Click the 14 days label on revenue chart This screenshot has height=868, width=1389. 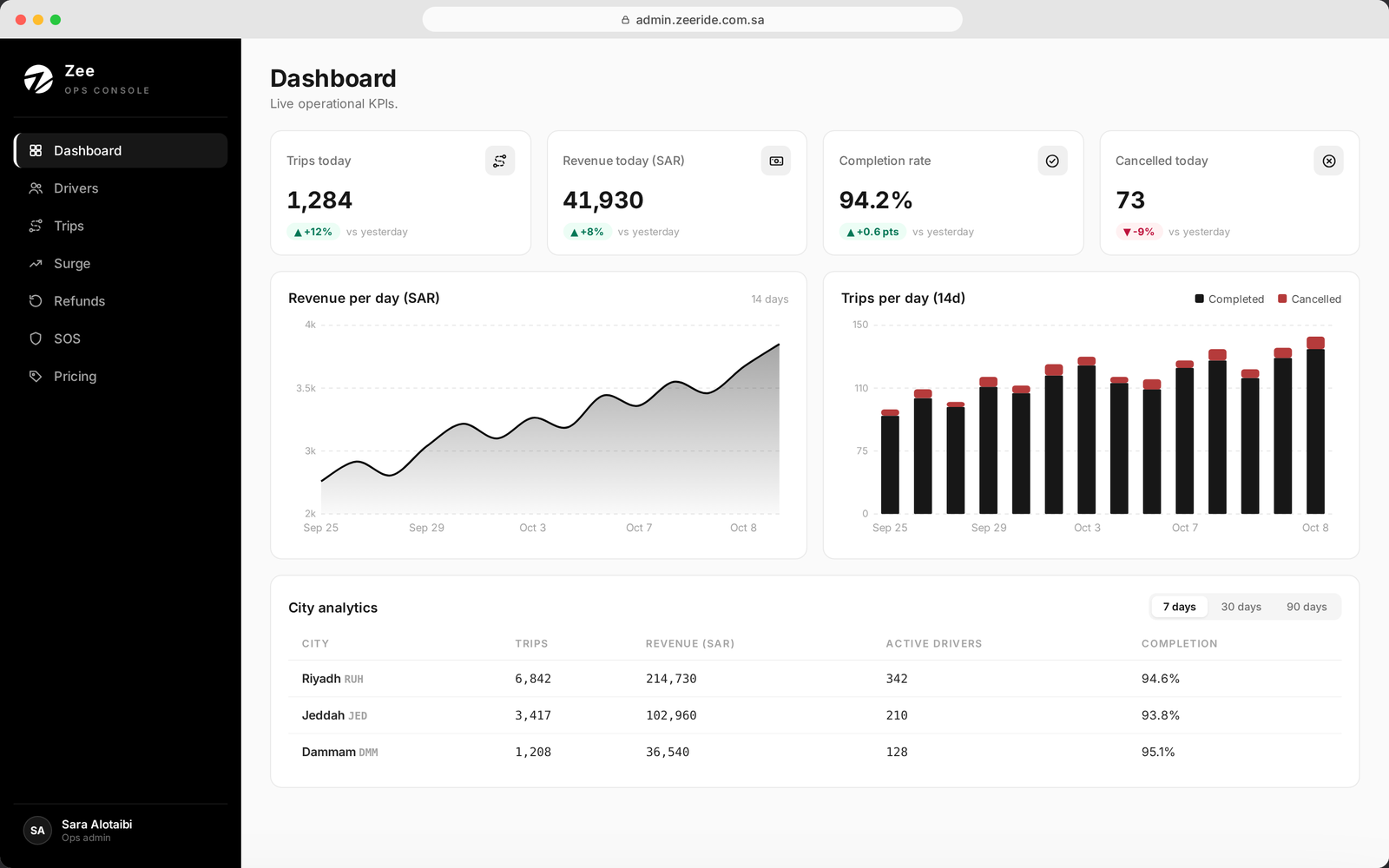coord(770,299)
